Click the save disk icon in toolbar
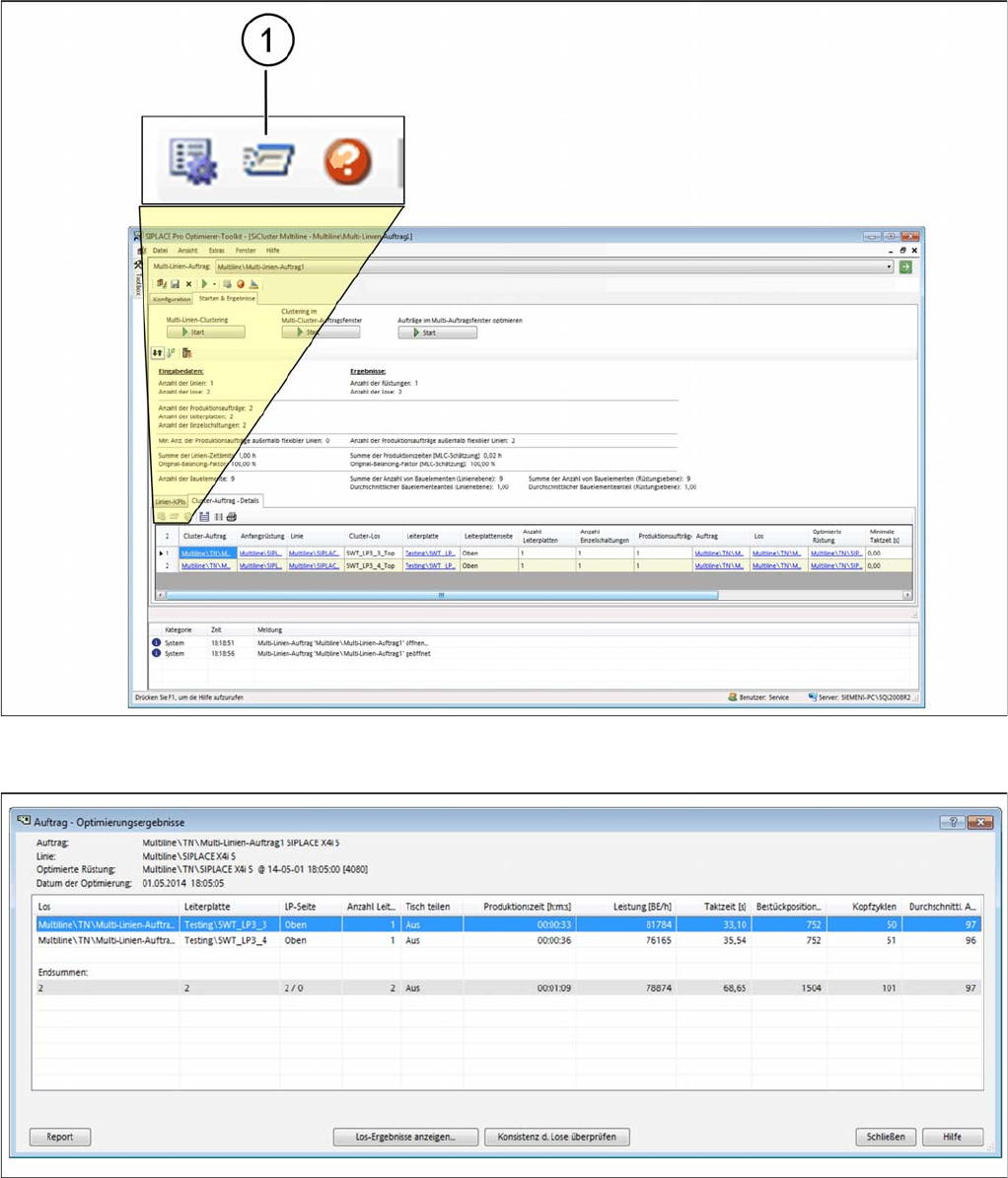 pyautogui.click(x=175, y=284)
